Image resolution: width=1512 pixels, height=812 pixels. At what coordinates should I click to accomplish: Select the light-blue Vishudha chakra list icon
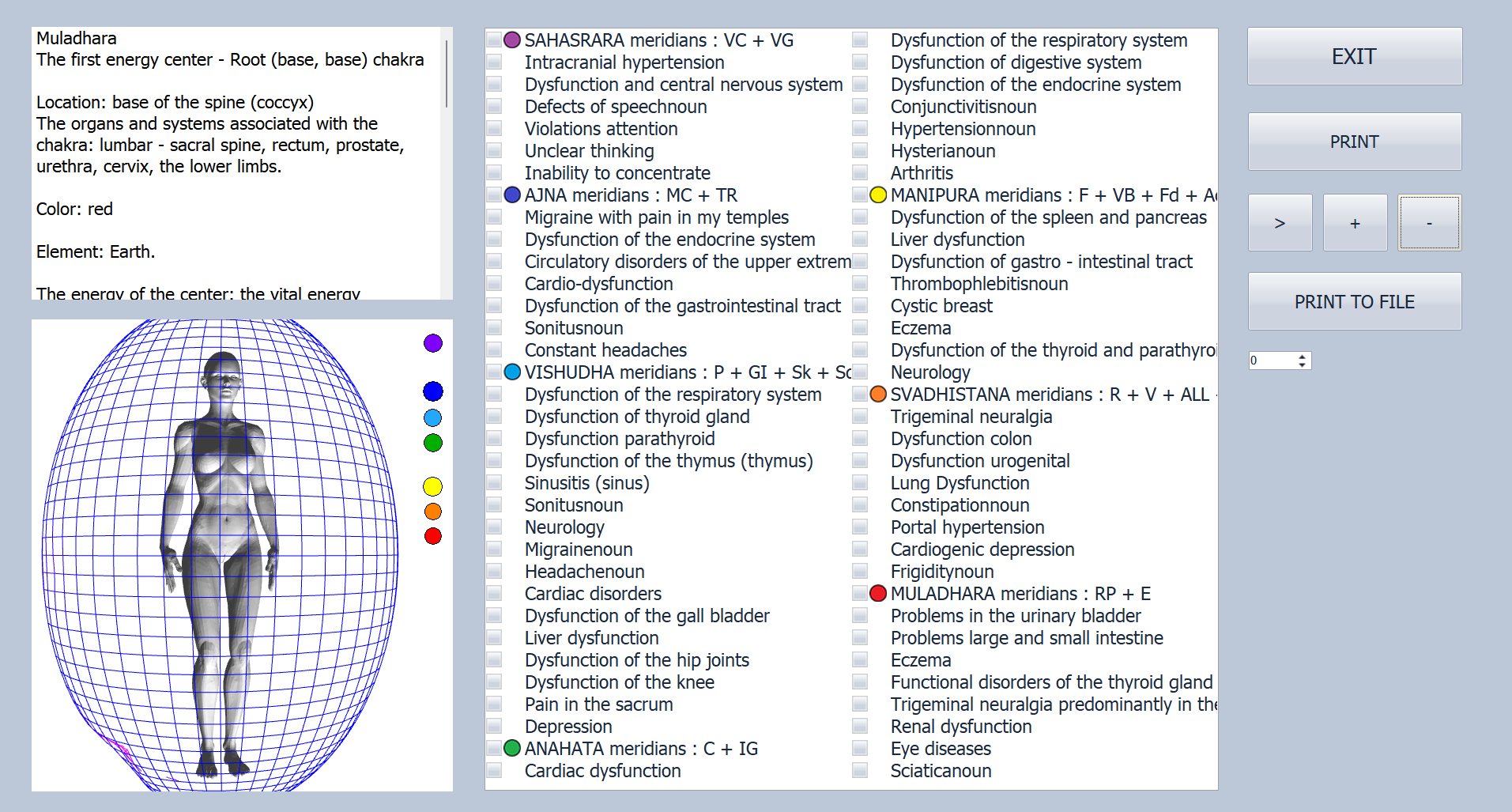pos(512,372)
